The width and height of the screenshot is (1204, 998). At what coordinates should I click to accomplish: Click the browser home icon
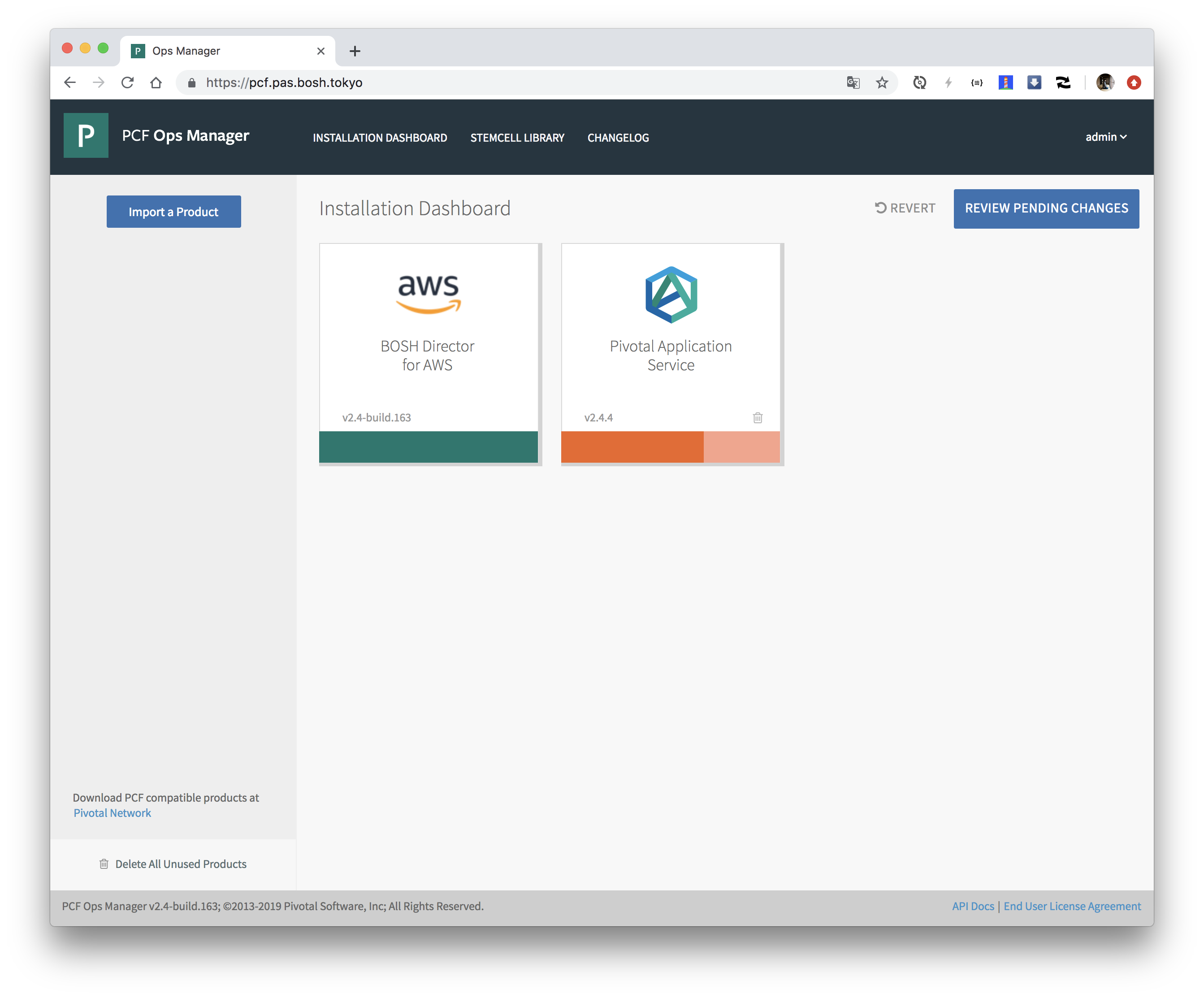[156, 82]
